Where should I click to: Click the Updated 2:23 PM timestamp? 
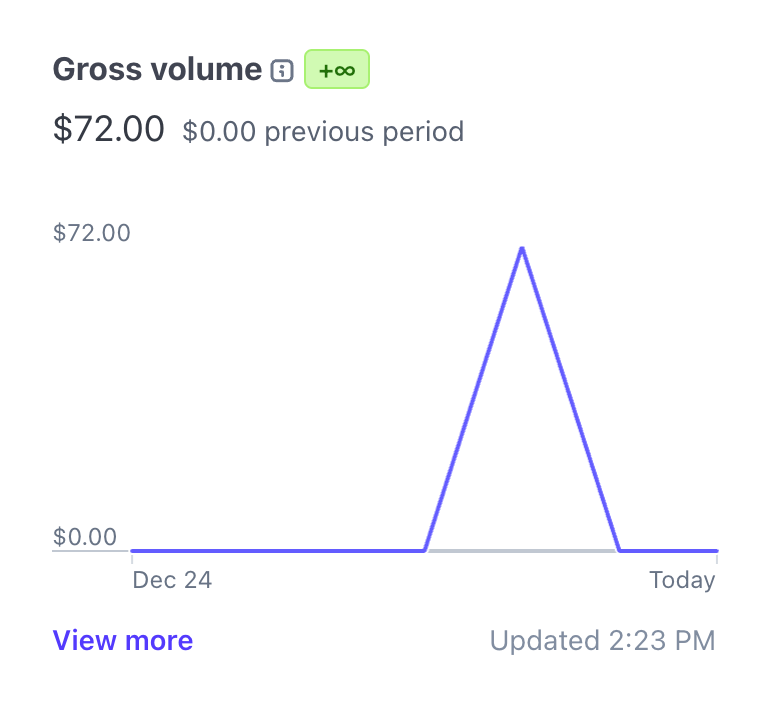(x=602, y=641)
